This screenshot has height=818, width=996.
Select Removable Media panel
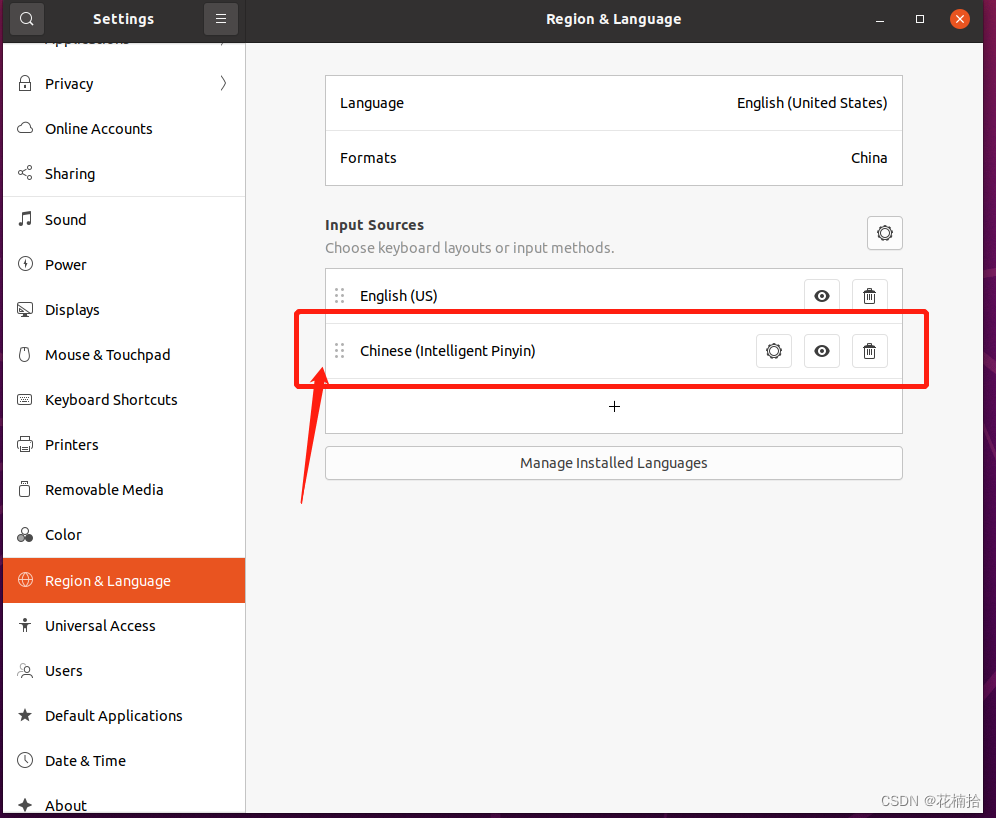coord(124,490)
